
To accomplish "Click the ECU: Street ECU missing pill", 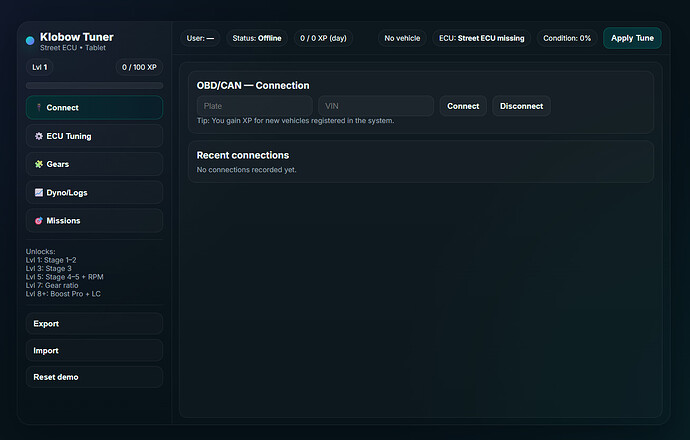I will point(481,38).
